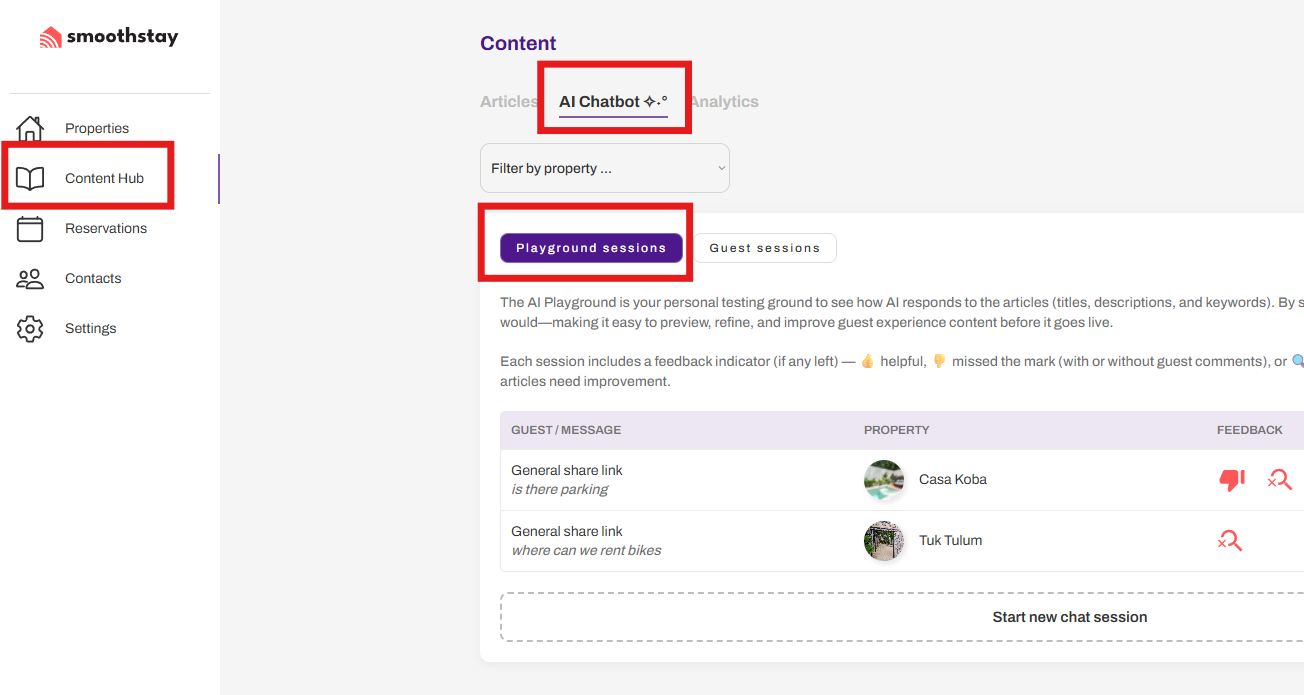Viewport: 1304px width, 695px height.
Task: Click the smoothstay logo icon
Action: click(x=50, y=38)
